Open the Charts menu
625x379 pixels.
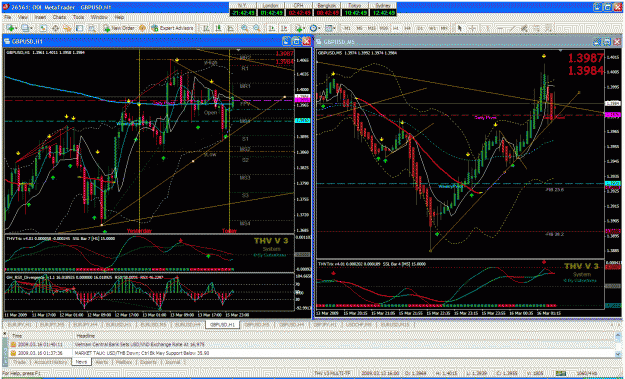[x=59, y=18]
